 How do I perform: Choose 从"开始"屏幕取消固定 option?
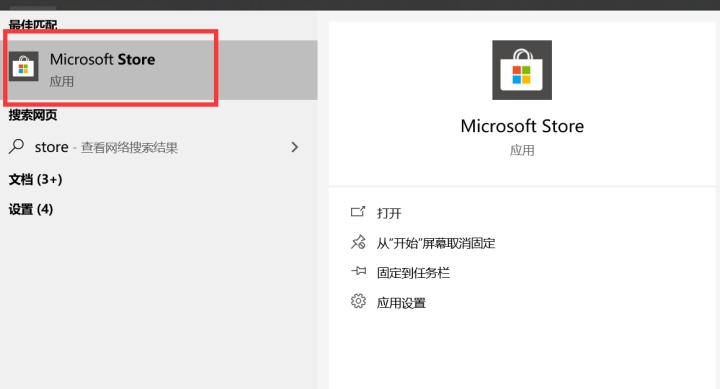(436, 243)
